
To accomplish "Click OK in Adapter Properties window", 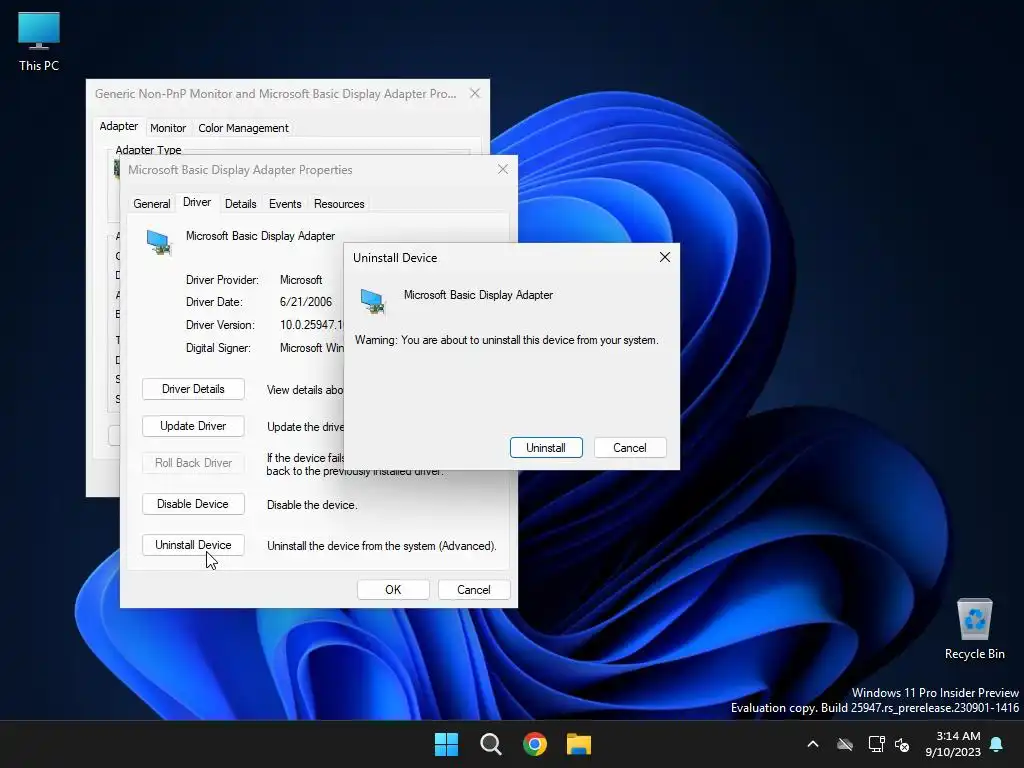I will tap(393, 590).
